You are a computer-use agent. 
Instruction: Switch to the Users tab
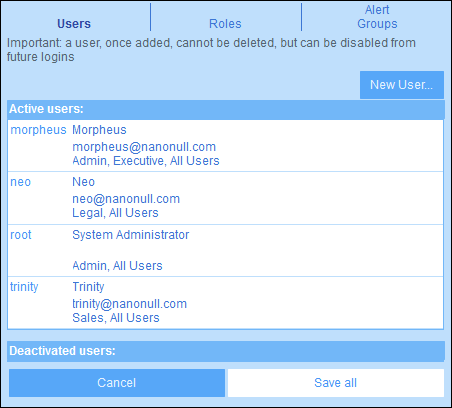(x=74, y=24)
